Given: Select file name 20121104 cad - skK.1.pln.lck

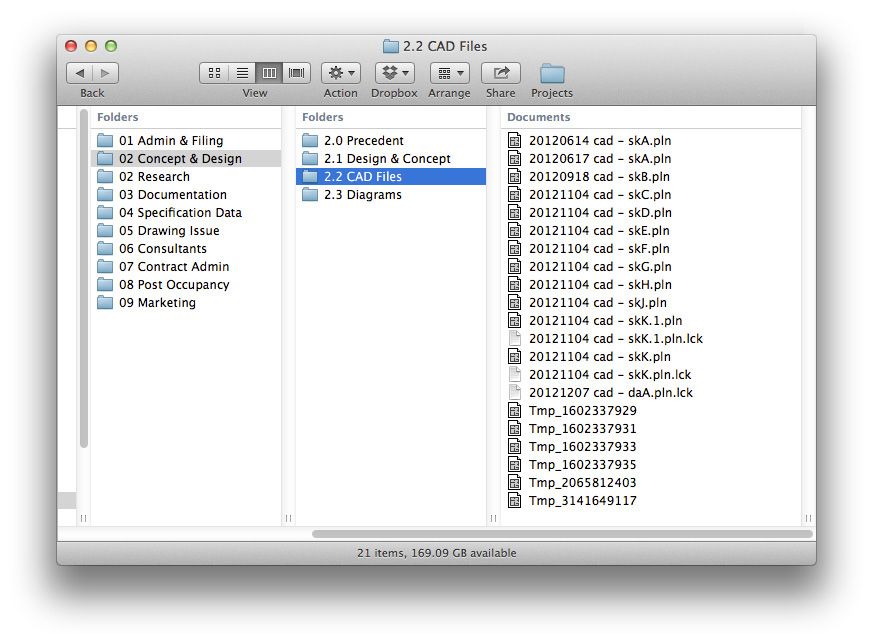Looking at the screenshot, I should pos(616,338).
